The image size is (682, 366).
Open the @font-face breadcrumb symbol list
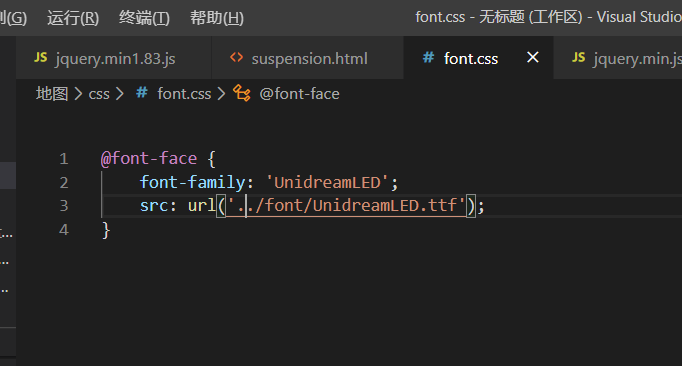299,94
